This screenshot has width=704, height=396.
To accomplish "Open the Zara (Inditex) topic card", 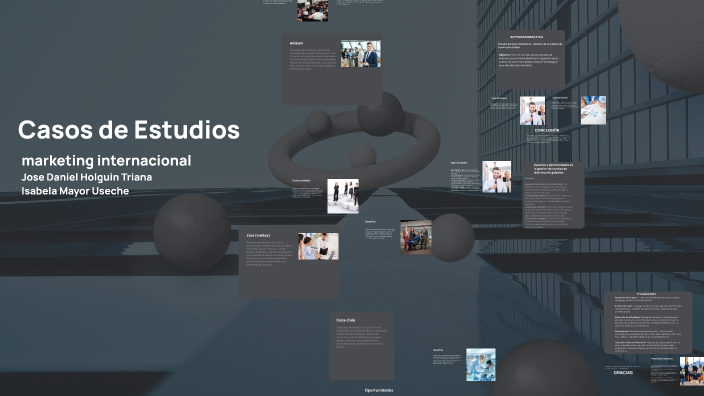I will coord(289,262).
